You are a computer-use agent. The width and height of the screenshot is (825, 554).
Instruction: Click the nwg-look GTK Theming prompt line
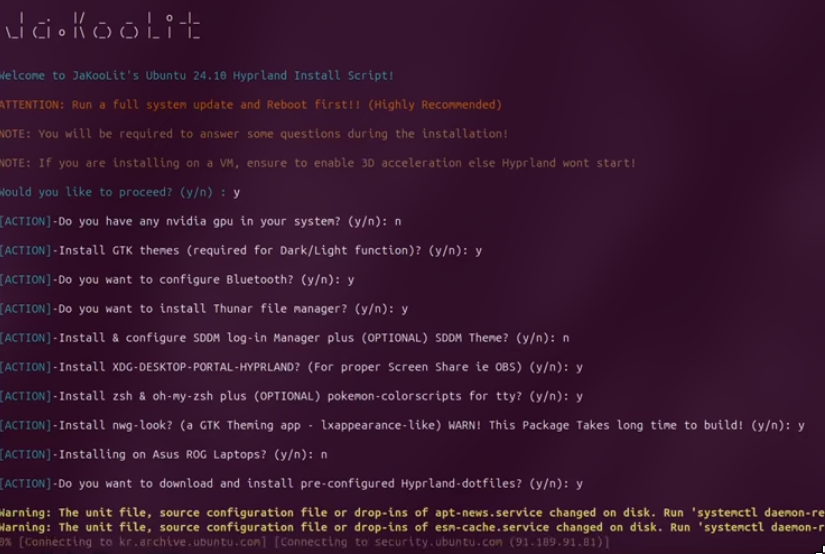click(x=403, y=425)
